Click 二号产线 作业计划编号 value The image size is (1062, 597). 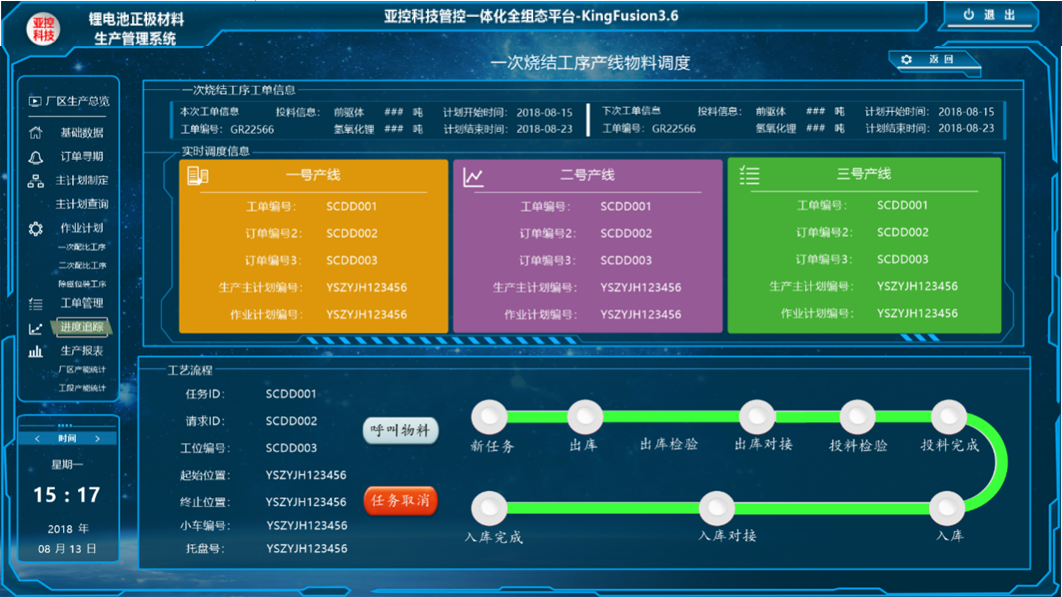[641, 314]
